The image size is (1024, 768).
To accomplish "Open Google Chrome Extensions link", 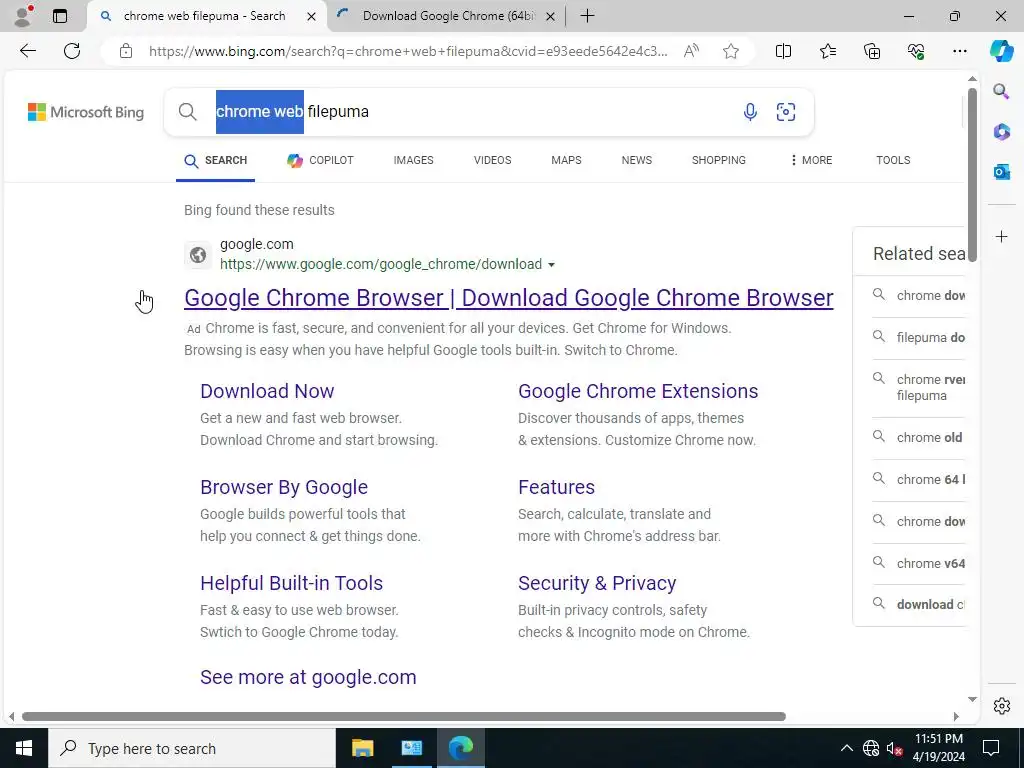I will [638, 391].
